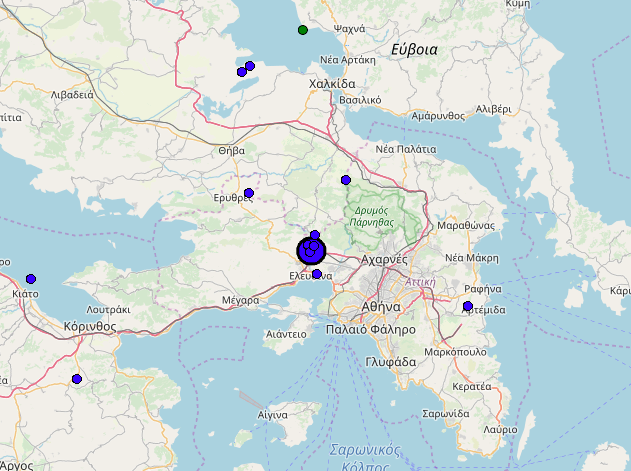Click the blue marker near Αρτέμιδα

[x=468, y=306]
